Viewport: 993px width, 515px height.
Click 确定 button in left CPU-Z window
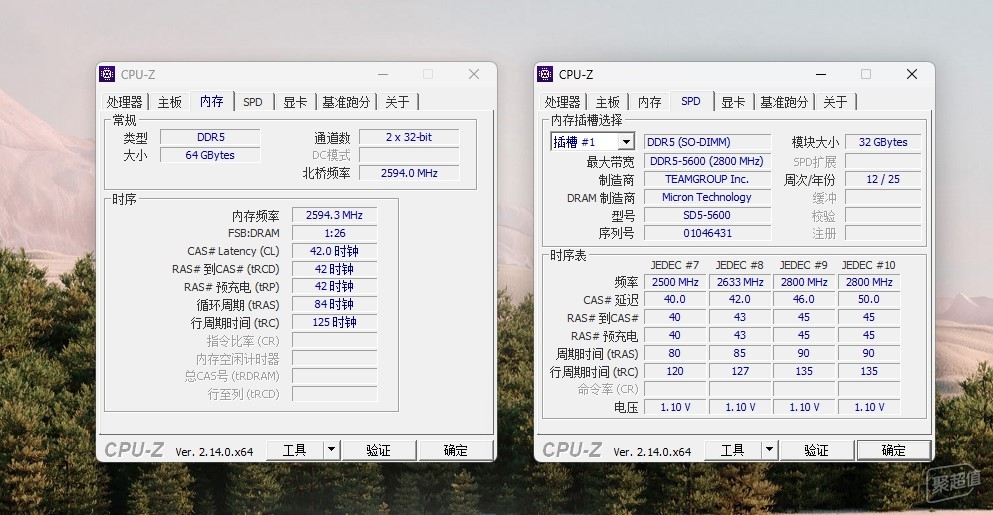[455, 450]
